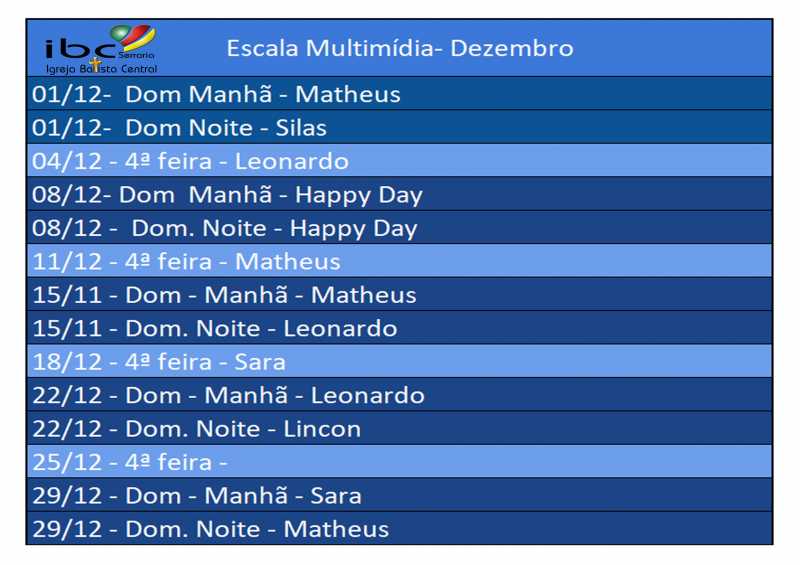Select the Escala Multimídia- Dezembro title
The width and height of the screenshot is (800, 565).
[x=400, y=48]
